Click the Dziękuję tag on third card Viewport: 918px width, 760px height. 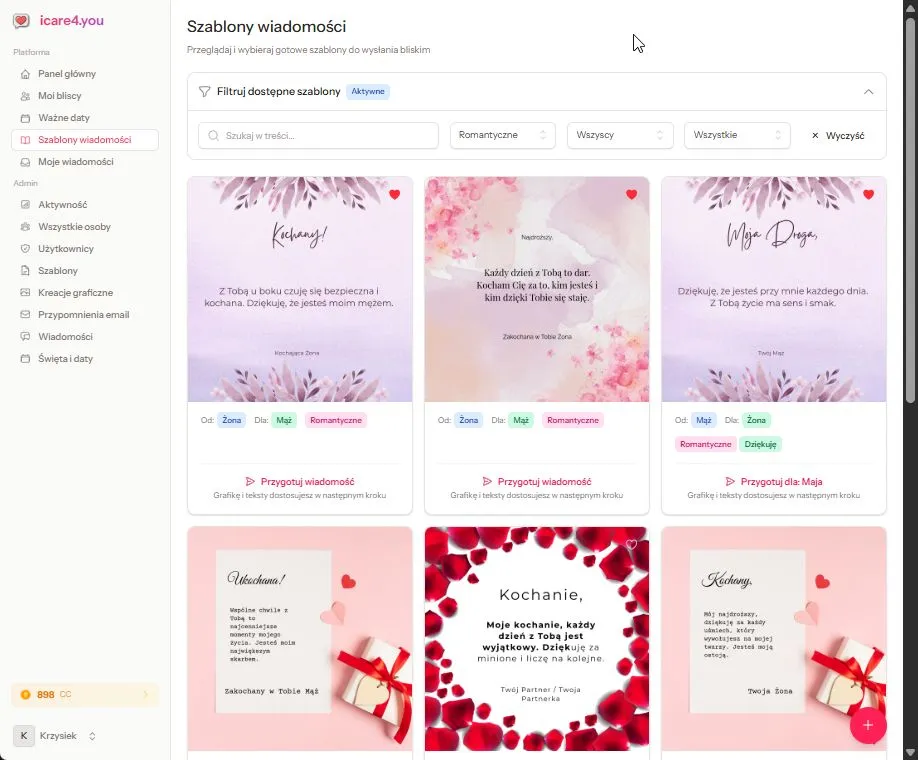click(760, 444)
